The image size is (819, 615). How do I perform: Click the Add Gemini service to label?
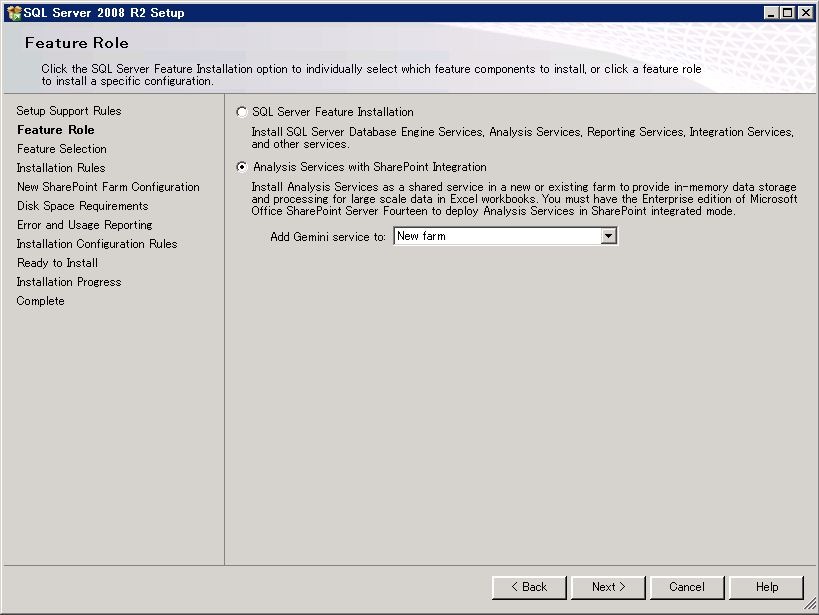[x=327, y=237]
